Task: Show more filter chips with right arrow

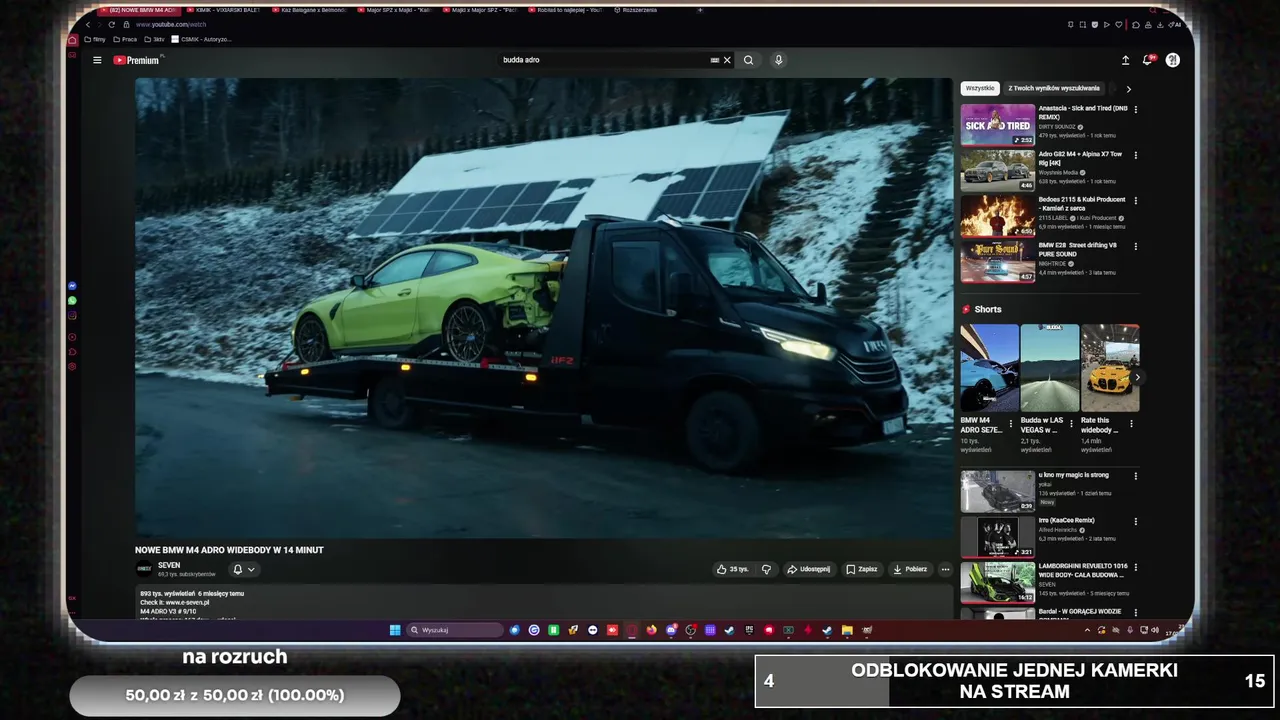Action: tap(1129, 89)
